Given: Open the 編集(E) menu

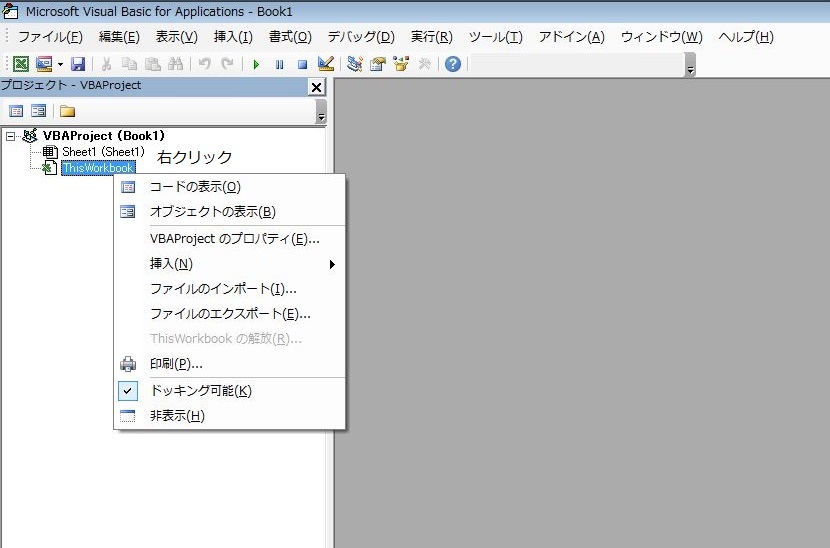Looking at the screenshot, I should tap(119, 37).
